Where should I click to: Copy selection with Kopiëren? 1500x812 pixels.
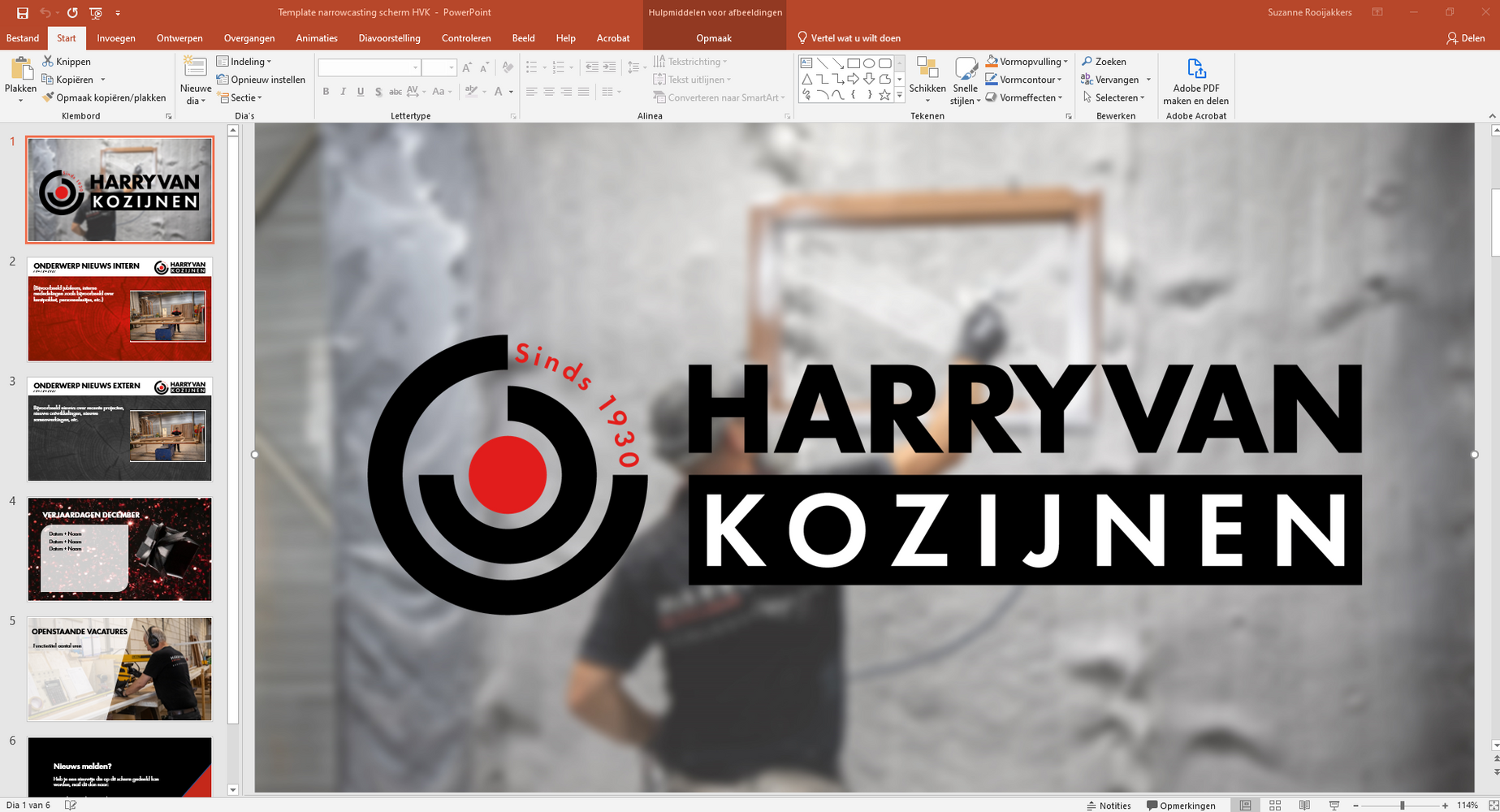tap(68, 80)
